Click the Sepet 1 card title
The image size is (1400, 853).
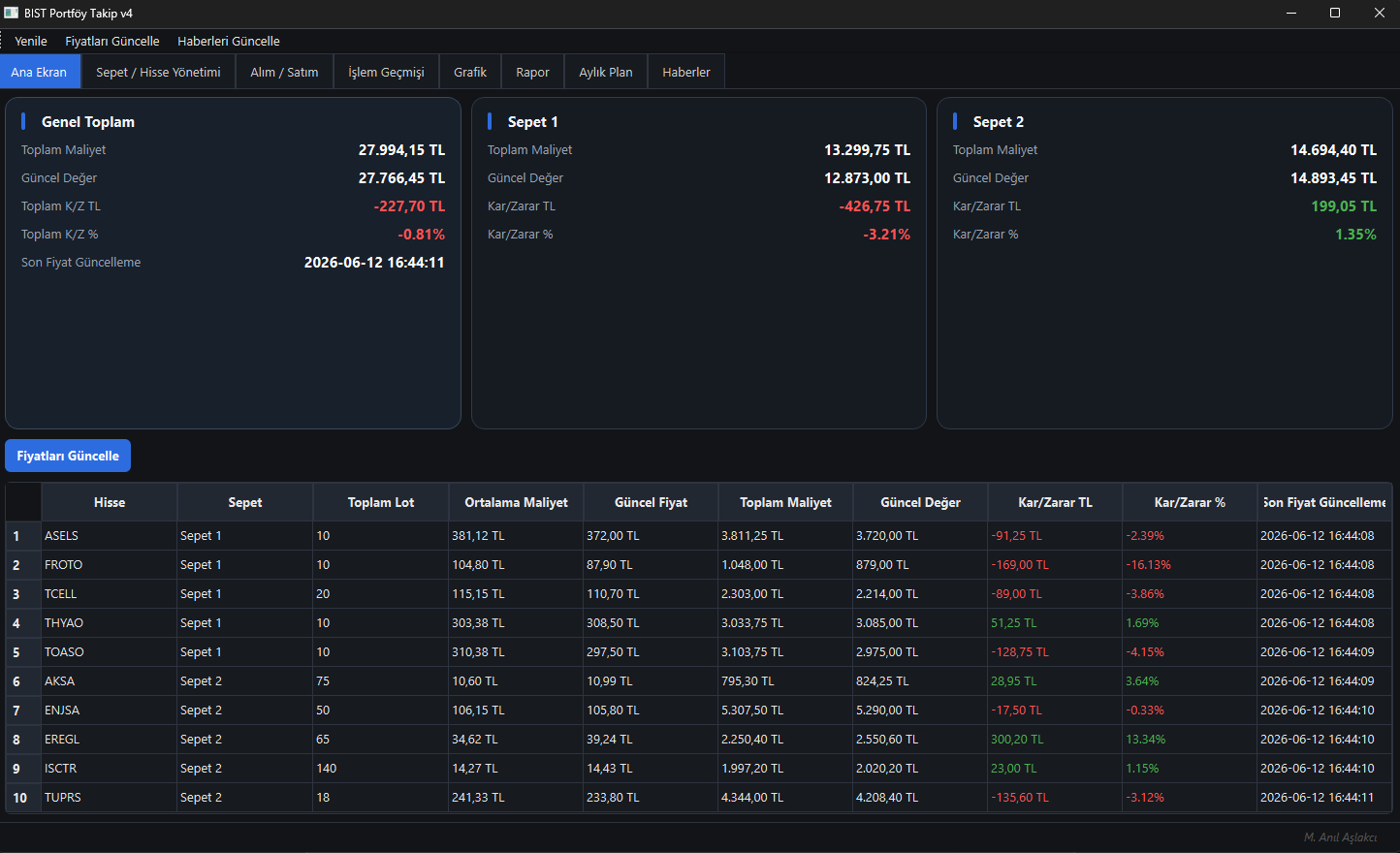pyautogui.click(x=532, y=122)
